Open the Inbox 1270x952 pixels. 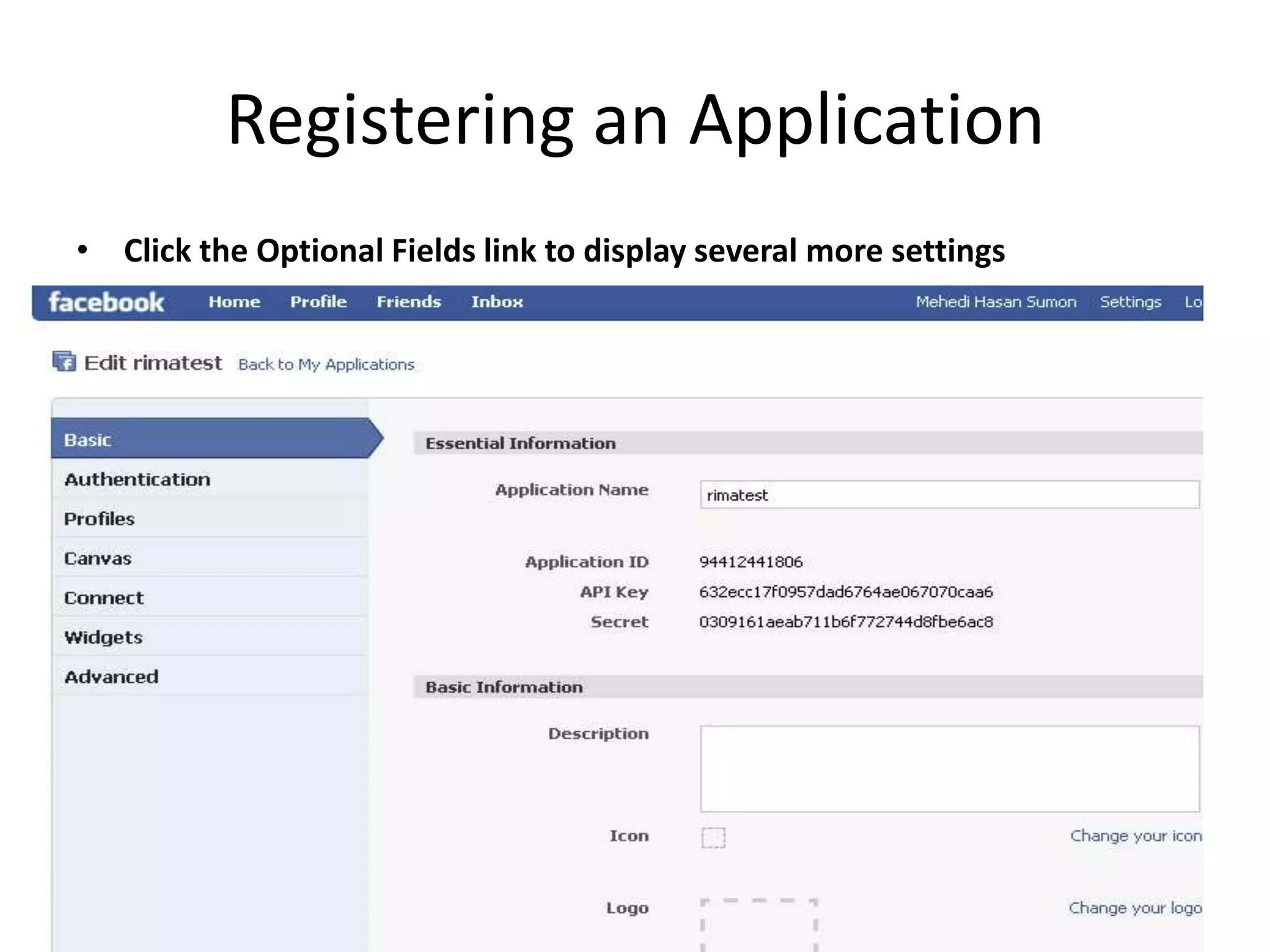[x=497, y=302]
